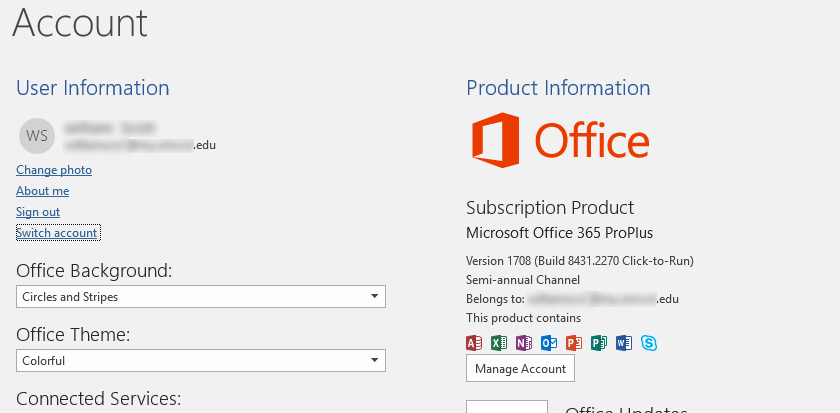The width and height of the screenshot is (840, 413).
Task: Click the Change photo link
Action: click(x=54, y=170)
